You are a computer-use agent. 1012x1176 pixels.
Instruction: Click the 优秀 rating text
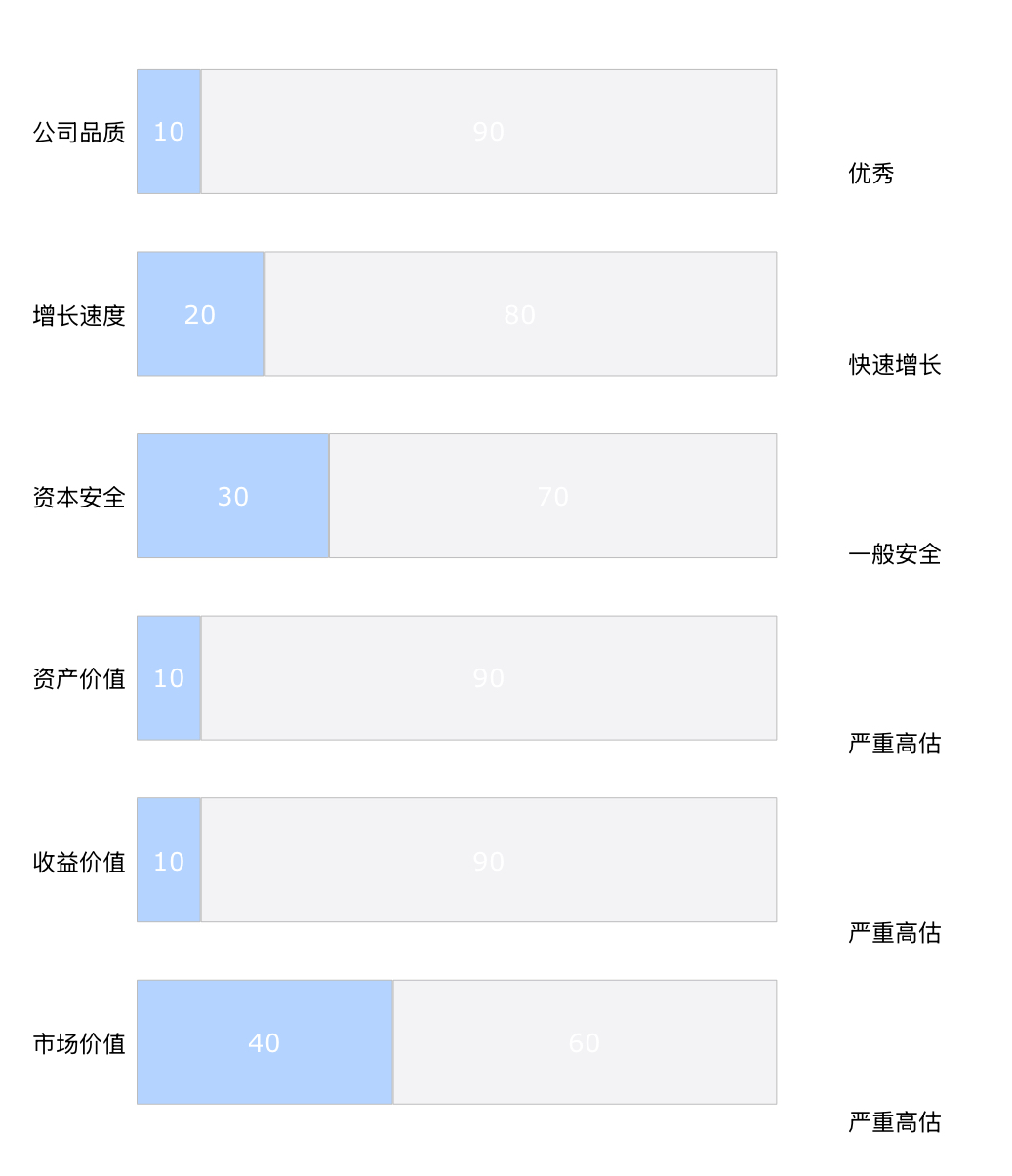[x=871, y=174]
